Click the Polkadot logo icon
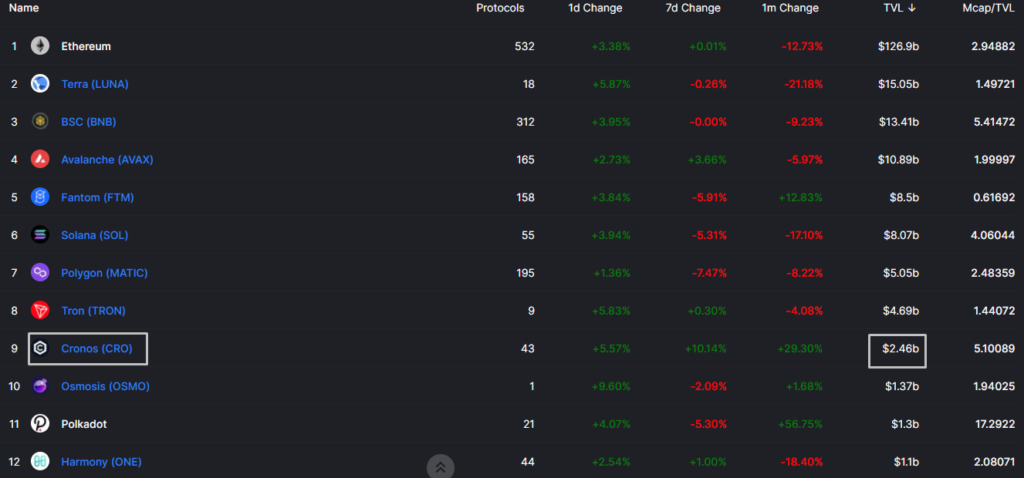Viewport: 1024px width, 478px height. (40, 424)
